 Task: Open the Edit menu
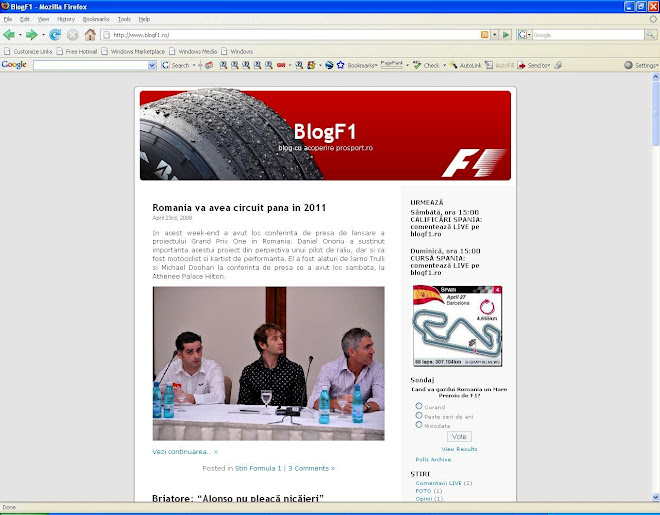pyautogui.click(x=24, y=19)
